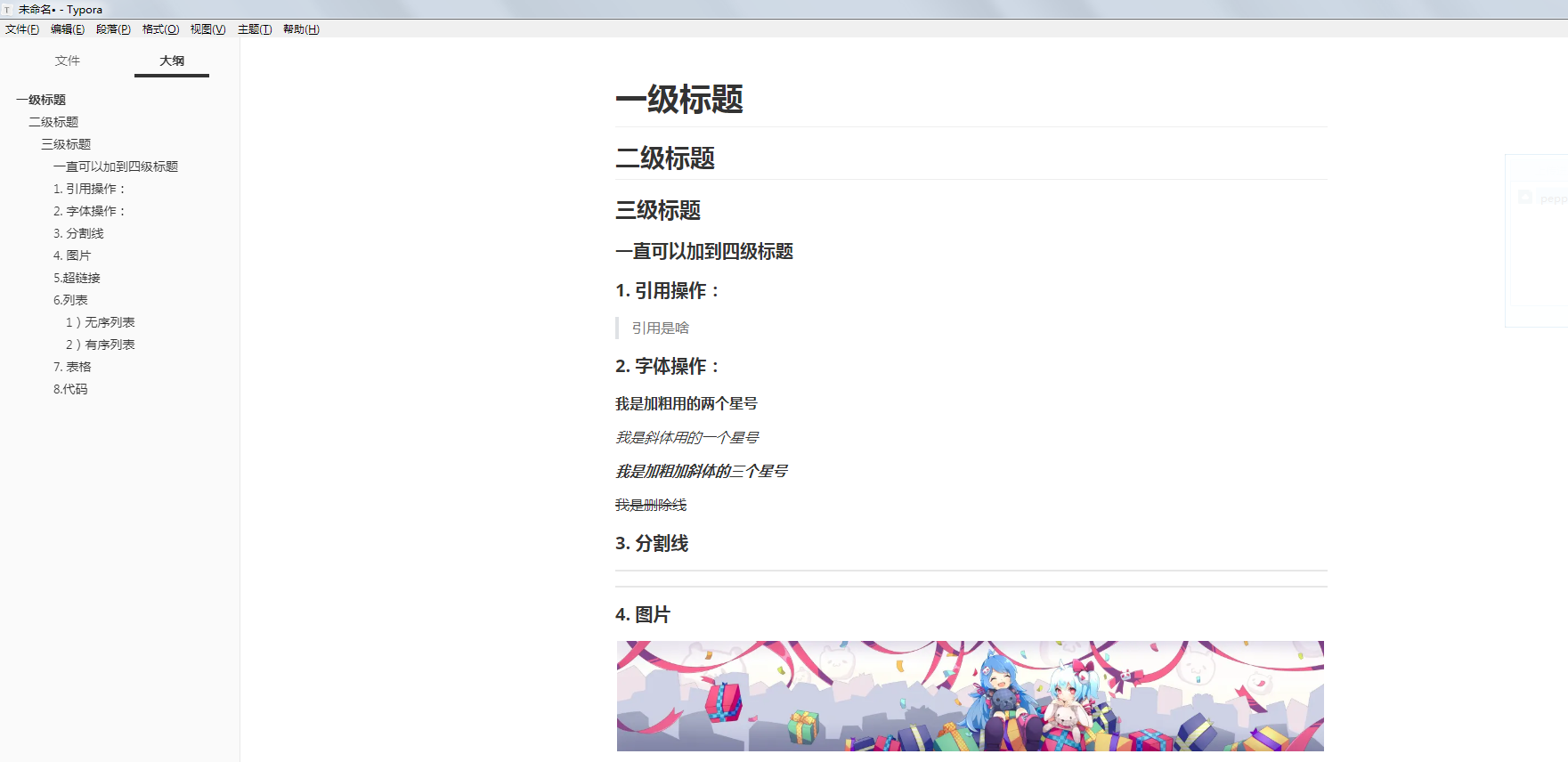
Task: Open the 视图(V) menu
Action: [x=207, y=29]
